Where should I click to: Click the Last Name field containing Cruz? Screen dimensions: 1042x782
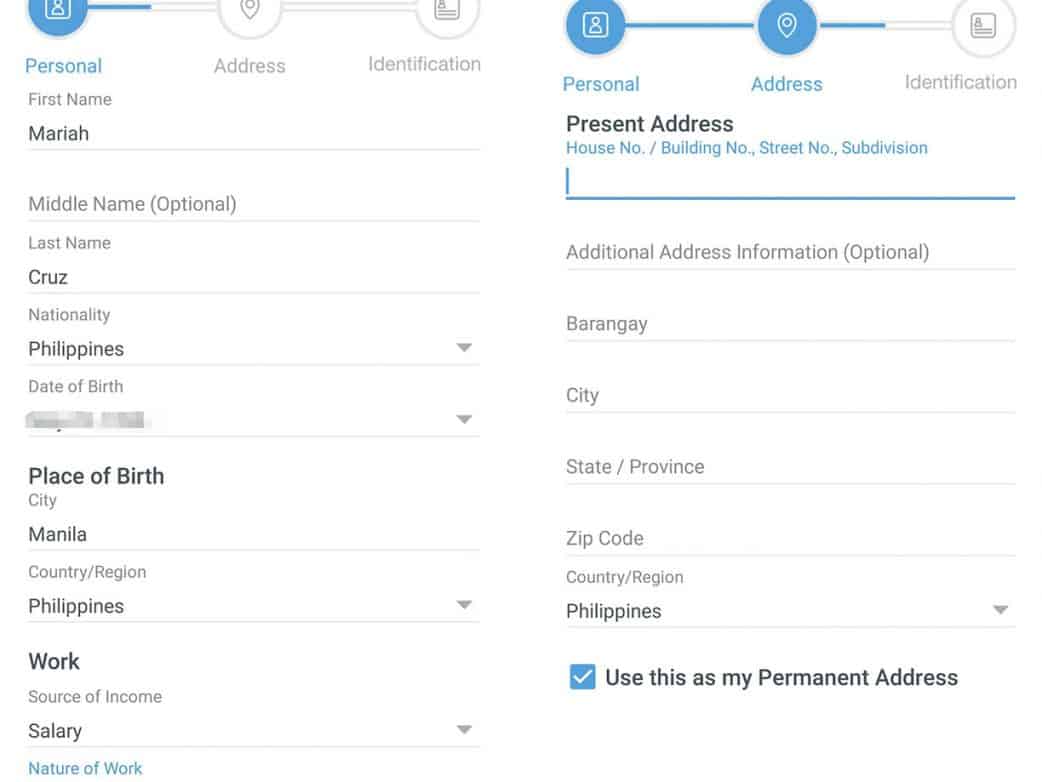[253, 277]
